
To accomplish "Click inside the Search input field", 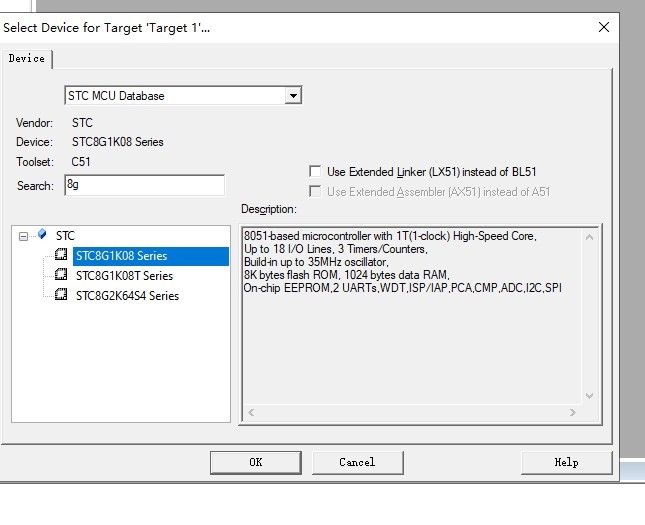I will click(144, 185).
